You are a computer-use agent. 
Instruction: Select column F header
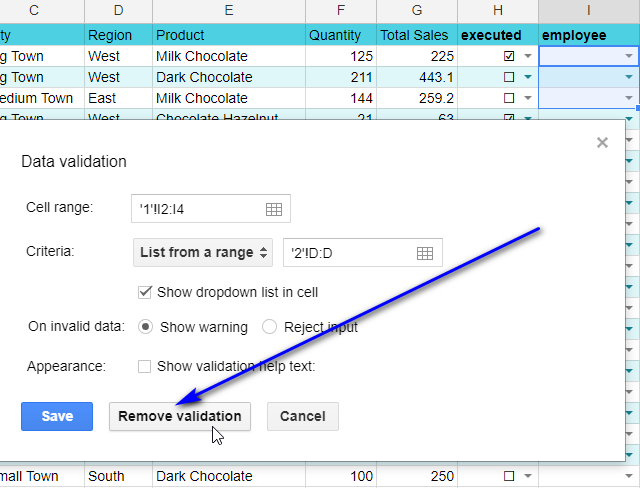pos(341,11)
